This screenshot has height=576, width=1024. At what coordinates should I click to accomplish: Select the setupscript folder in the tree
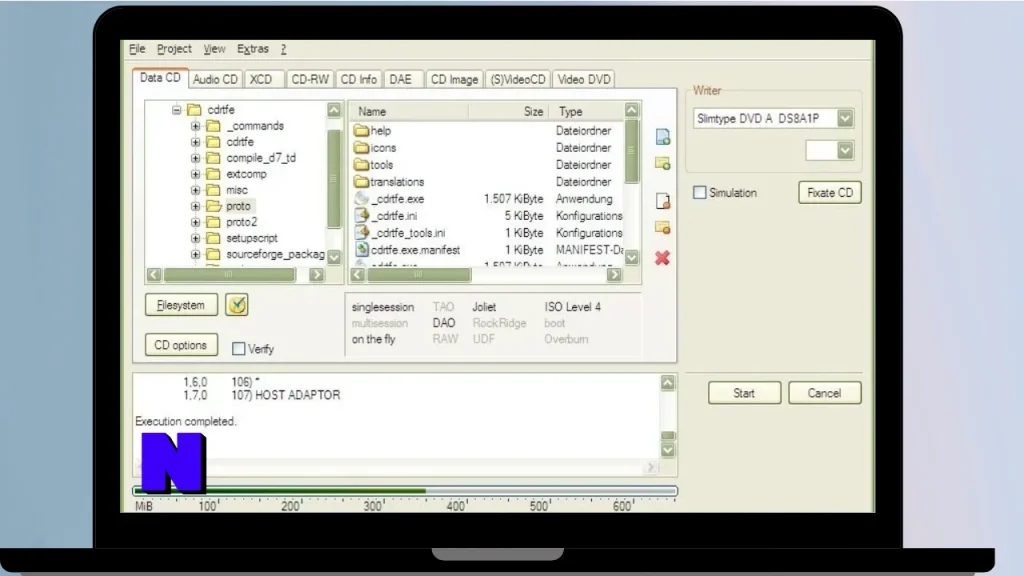point(242,238)
